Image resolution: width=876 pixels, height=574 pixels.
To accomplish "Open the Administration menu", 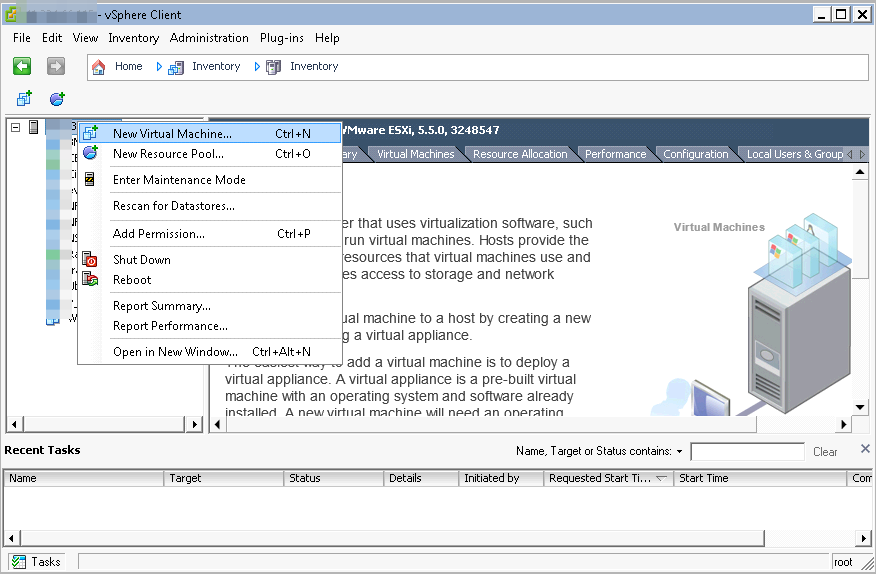I will [209, 38].
